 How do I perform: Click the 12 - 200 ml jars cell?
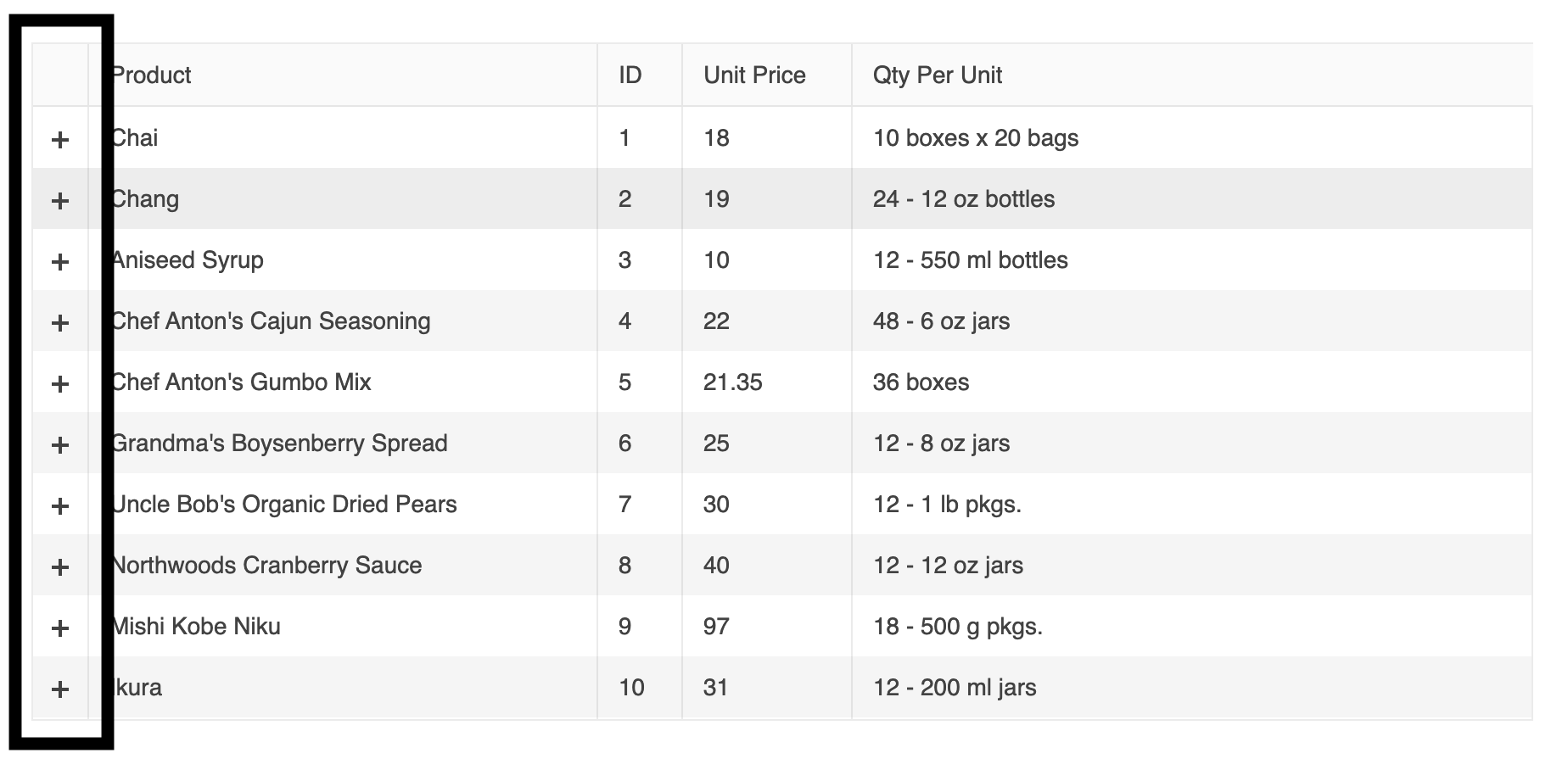(x=955, y=688)
